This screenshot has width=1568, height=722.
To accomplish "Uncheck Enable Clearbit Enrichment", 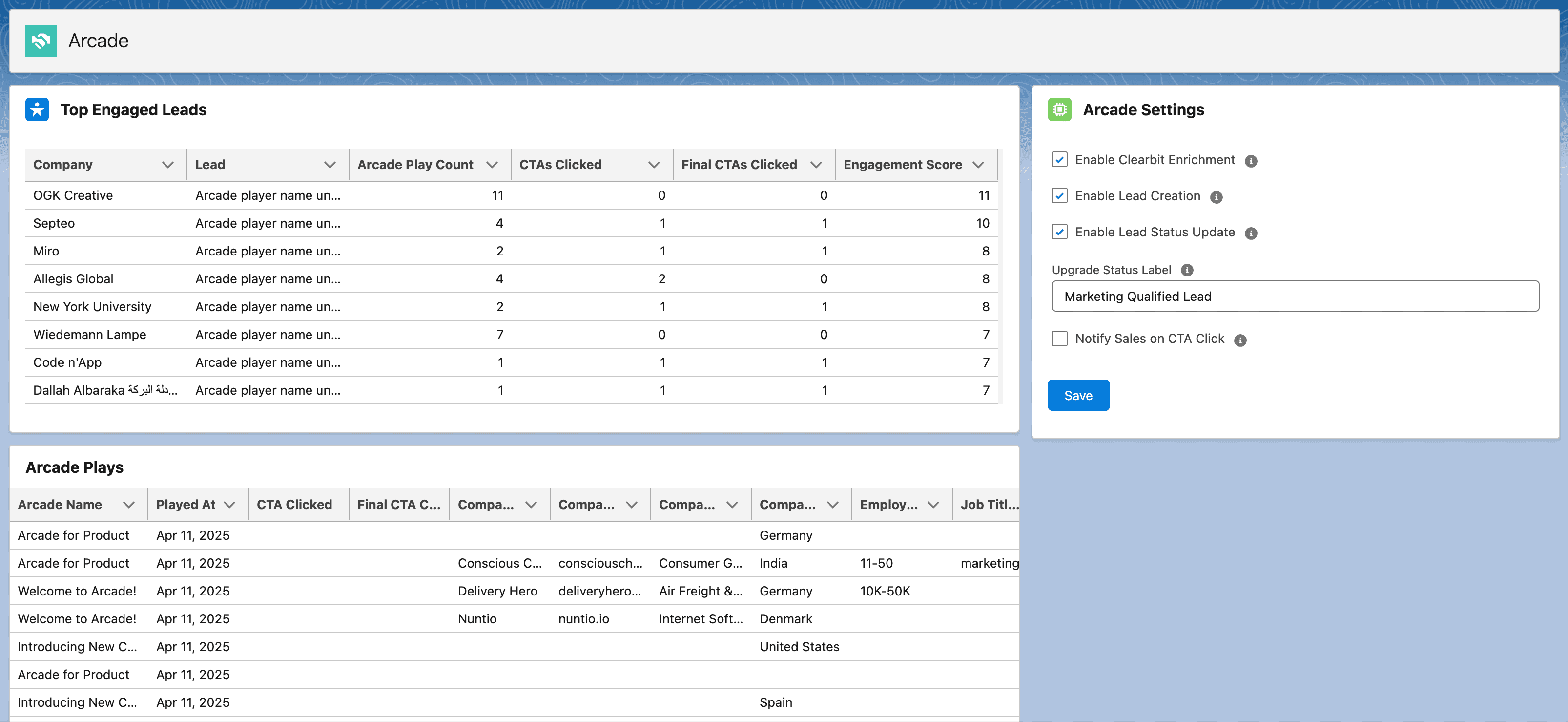I will click(1060, 160).
